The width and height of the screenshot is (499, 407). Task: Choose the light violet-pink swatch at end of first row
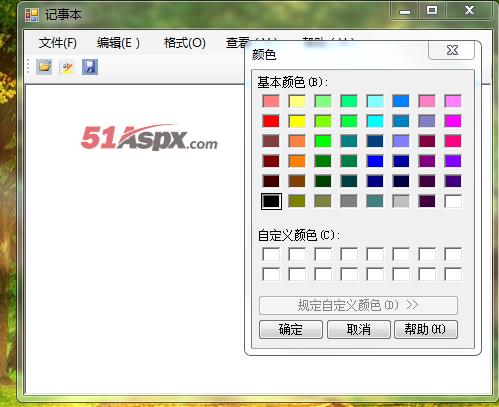coord(453,101)
